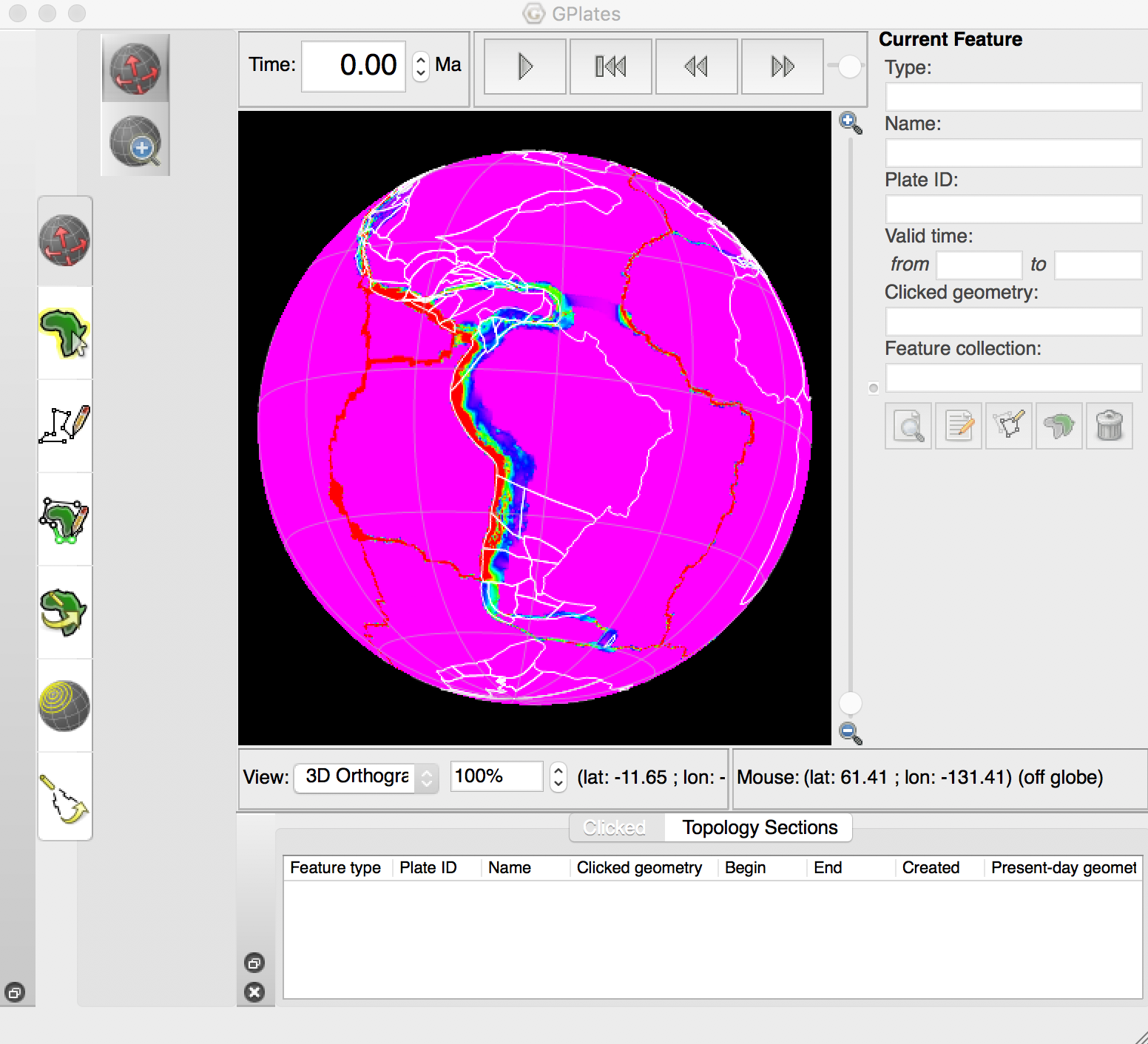Image resolution: width=1148 pixels, height=1044 pixels.
Task: Click the edit geometry button in Current Feature
Action: pyautogui.click(x=1009, y=426)
